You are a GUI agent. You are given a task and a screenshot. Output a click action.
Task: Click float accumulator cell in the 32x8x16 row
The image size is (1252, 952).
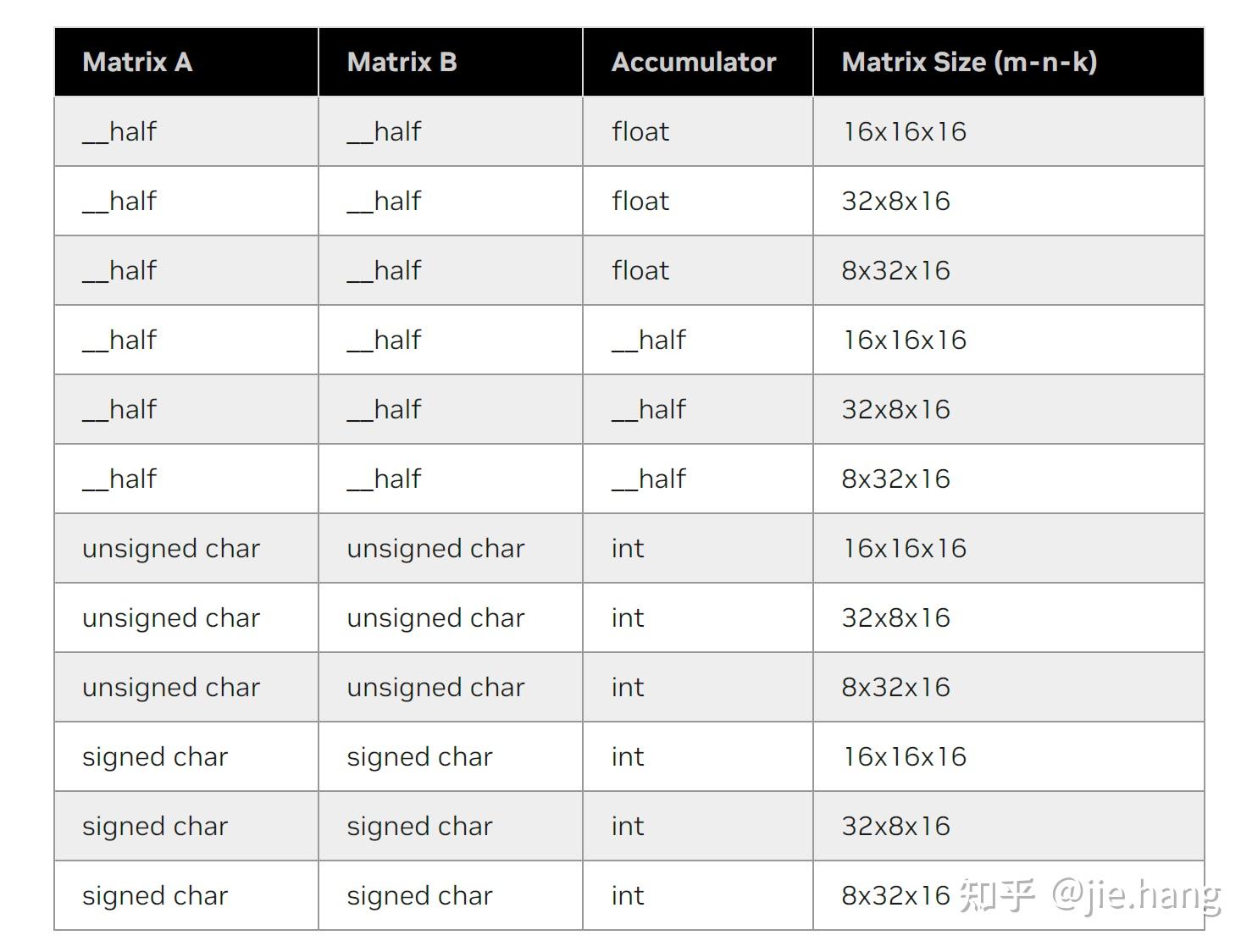pos(640,201)
